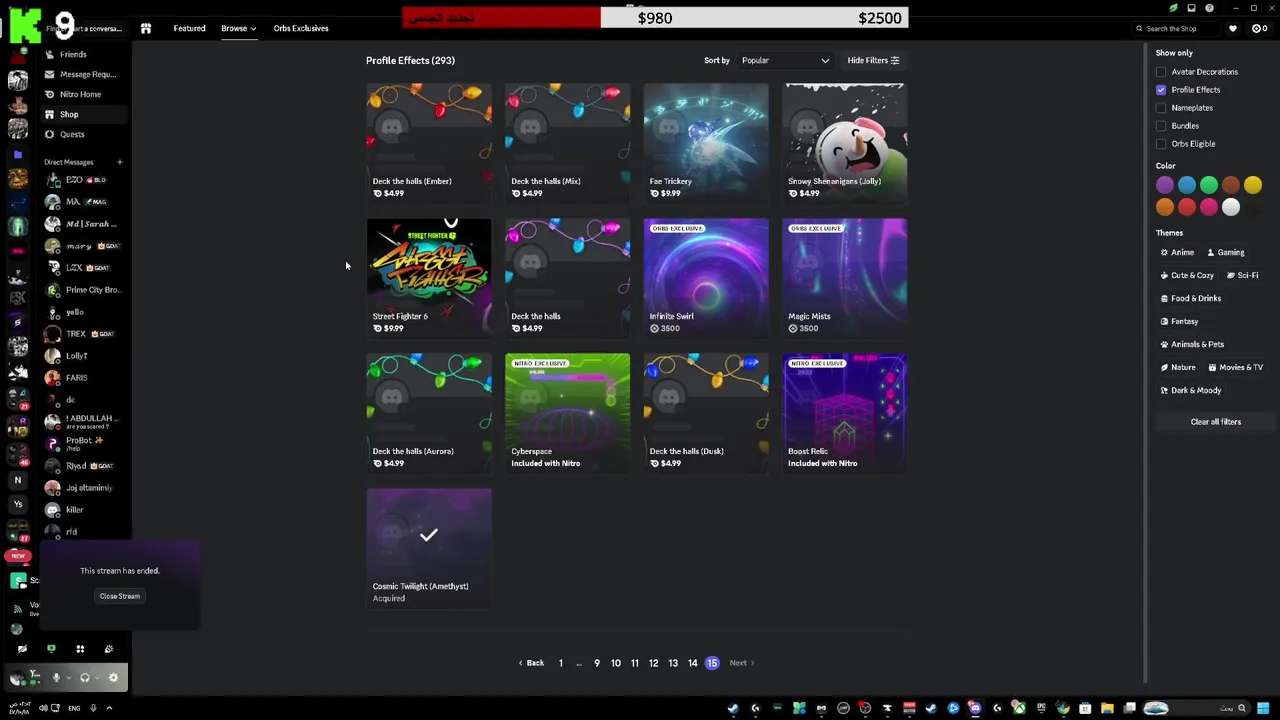This screenshot has height=720, width=1280.
Task: Select the Gaming theme filter
Action: pos(1225,253)
